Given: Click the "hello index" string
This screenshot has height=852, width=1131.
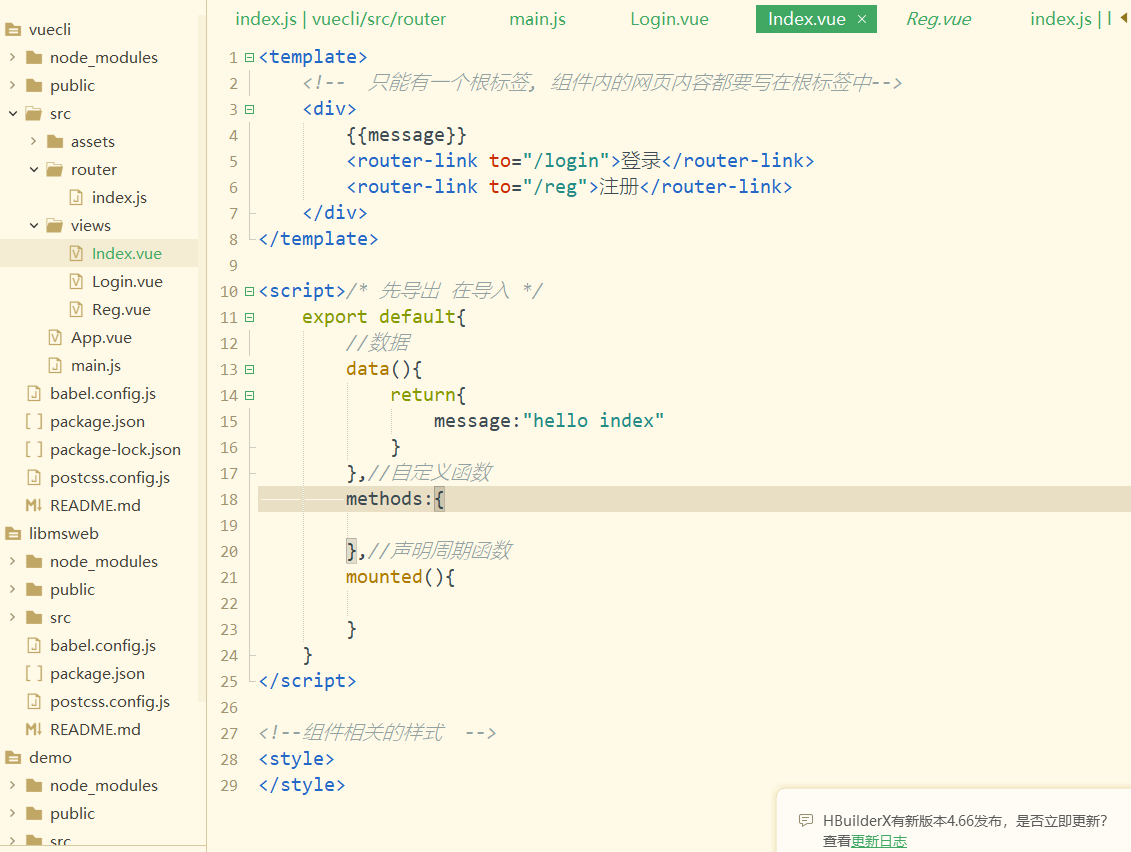Looking at the screenshot, I should [x=593, y=421].
